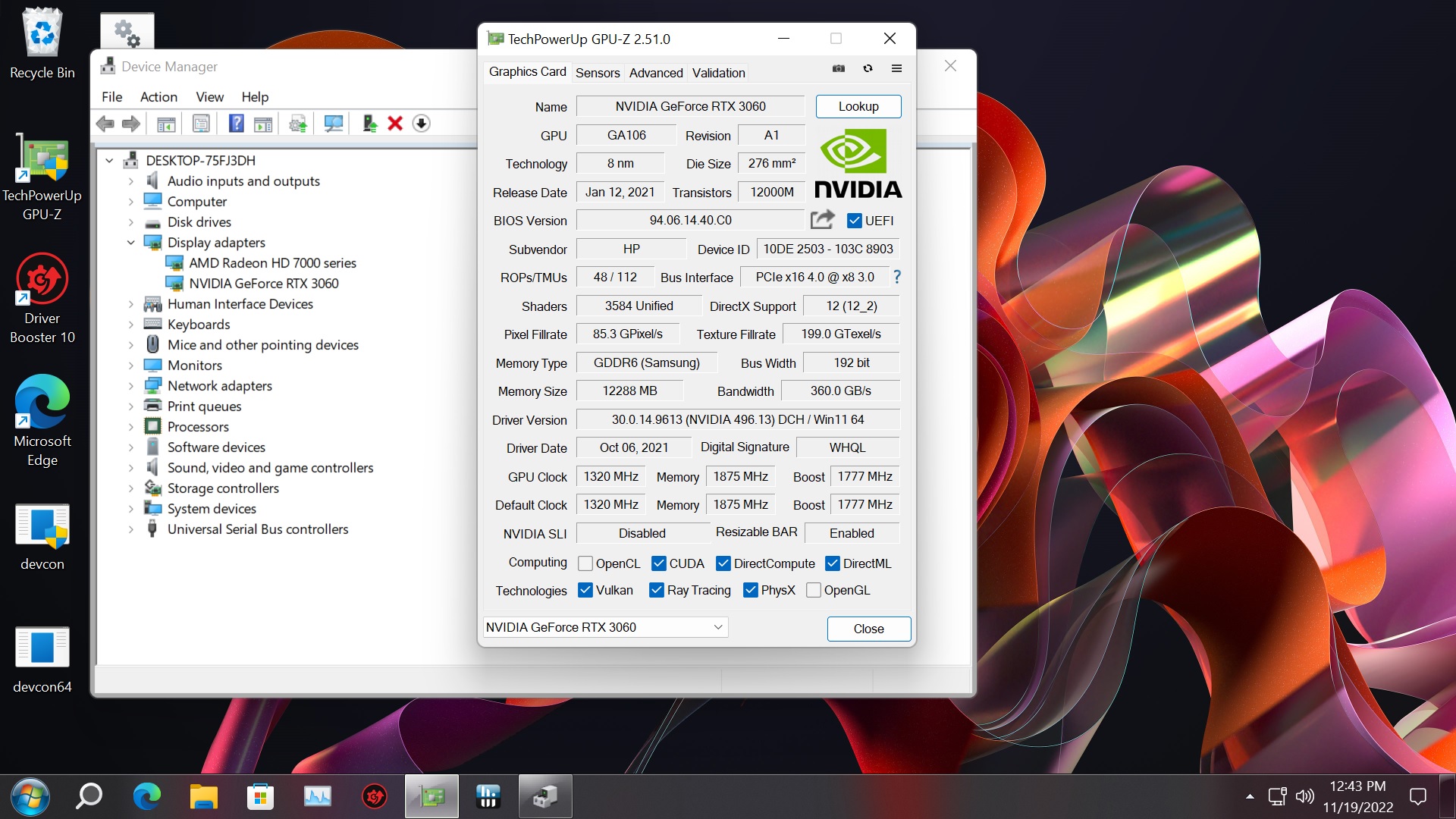The height and width of the screenshot is (819, 1456).
Task: Expand Universal Serial Bus controllers
Action: [x=130, y=529]
